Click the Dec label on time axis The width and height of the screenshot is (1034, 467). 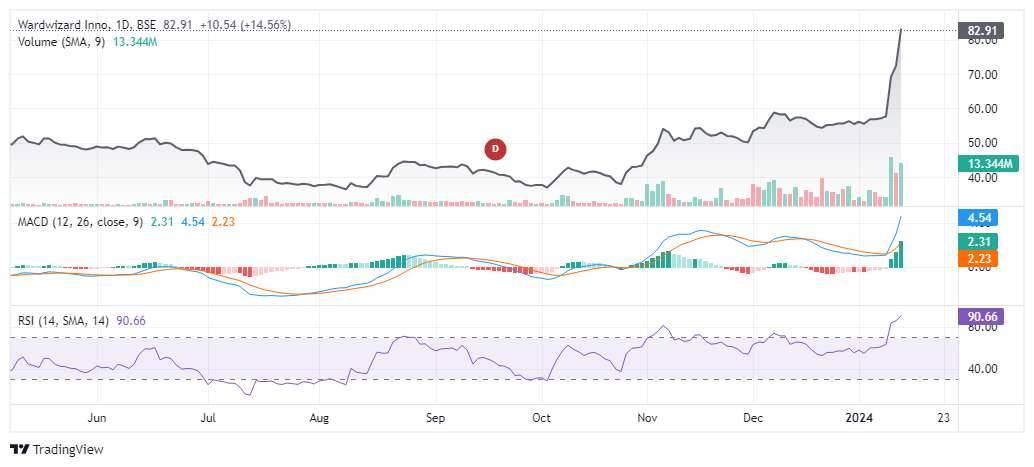click(752, 418)
